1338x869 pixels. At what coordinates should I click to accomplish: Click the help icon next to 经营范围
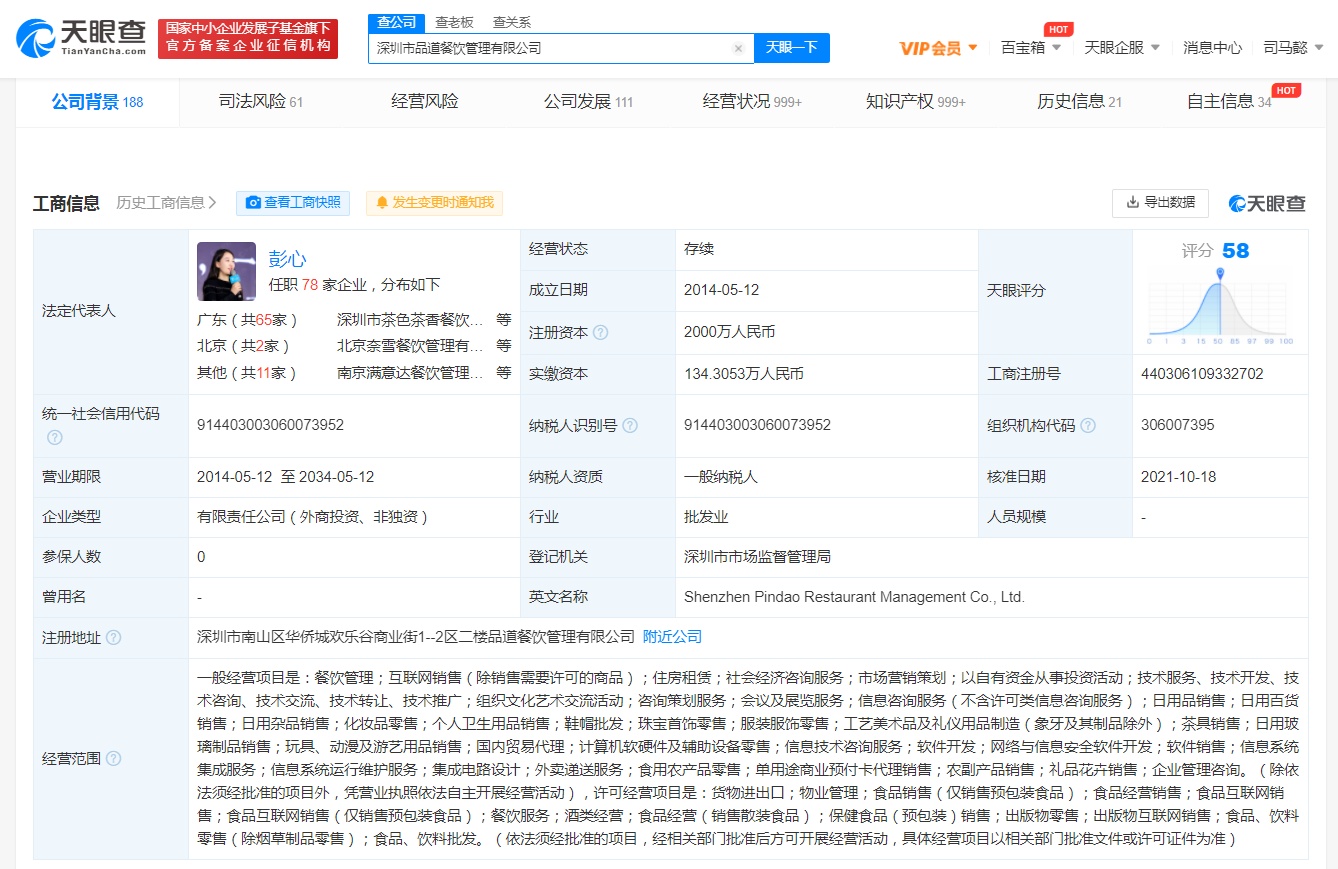(114, 759)
